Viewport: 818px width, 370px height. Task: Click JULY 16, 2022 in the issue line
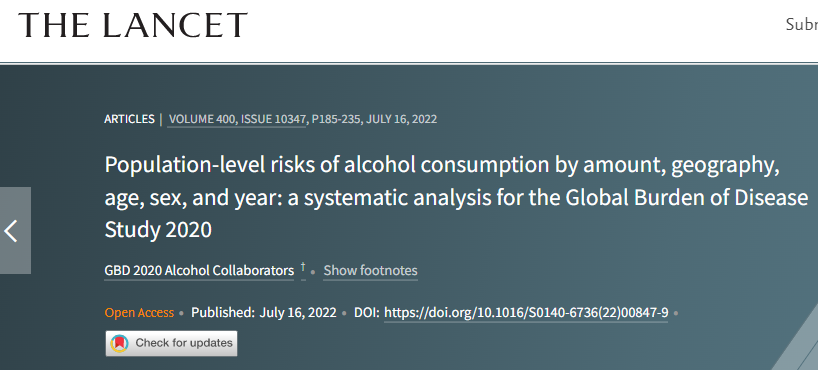coord(402,119)
